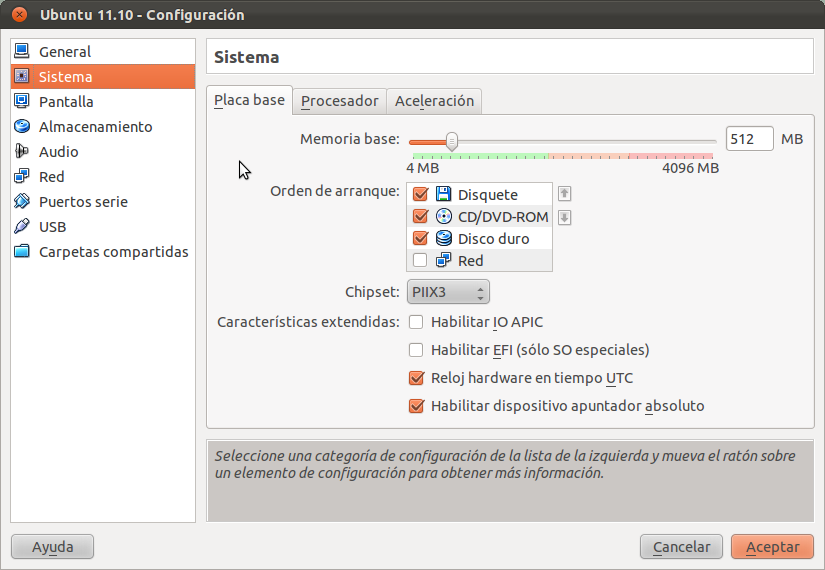Click the red zone of memory slider track
The width and height of the screenshot is (825, 570).
point(671,156)
